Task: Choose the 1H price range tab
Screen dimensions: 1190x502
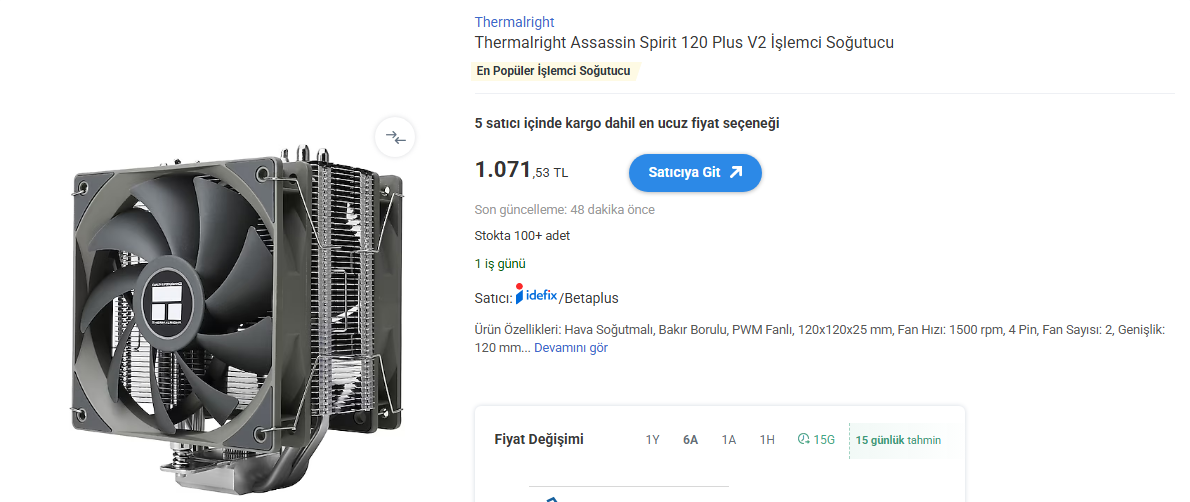Action: [x=767, y=440]
